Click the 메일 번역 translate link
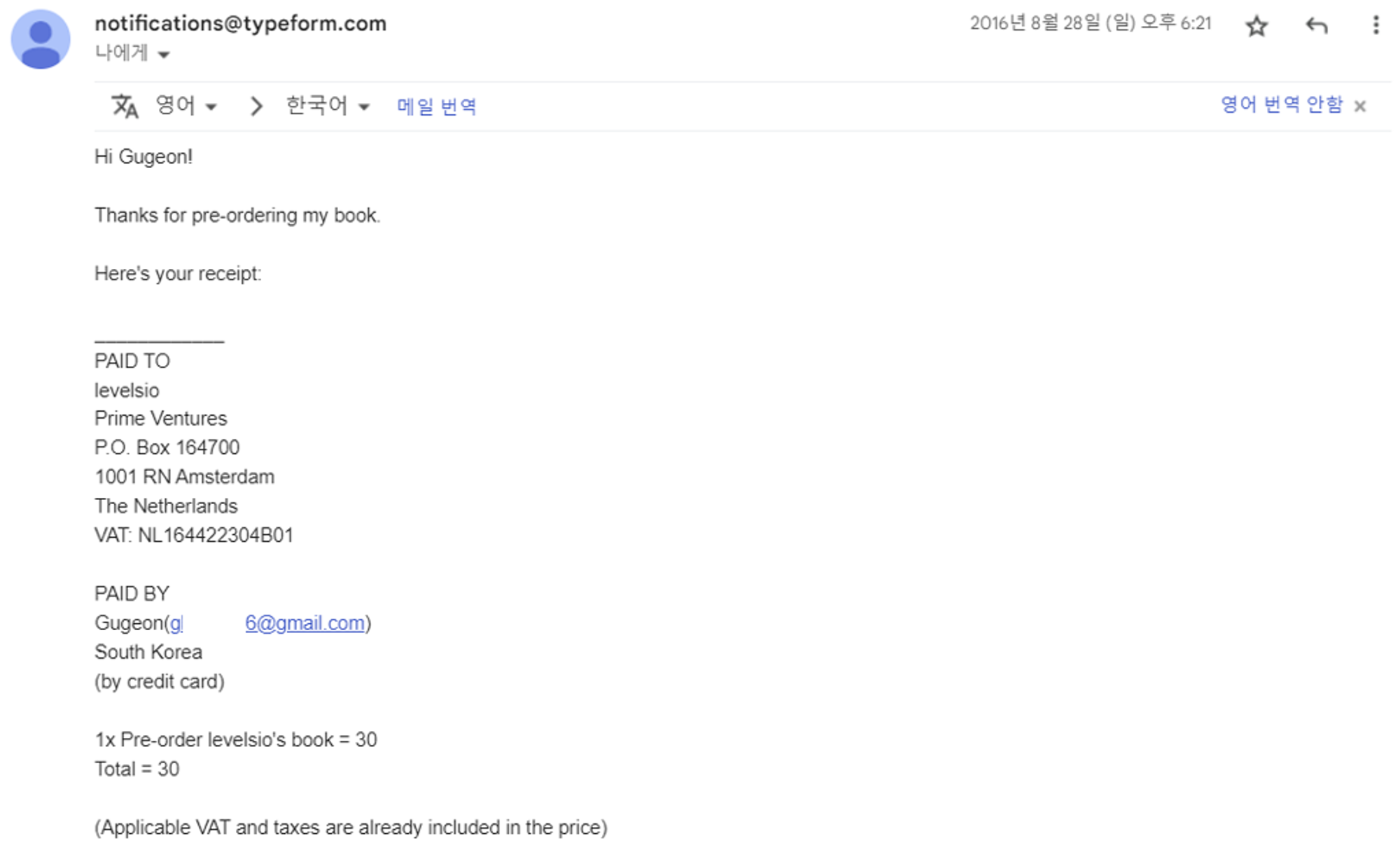The width and height of the screenshot is (1400, 857). tap(437, 106)
